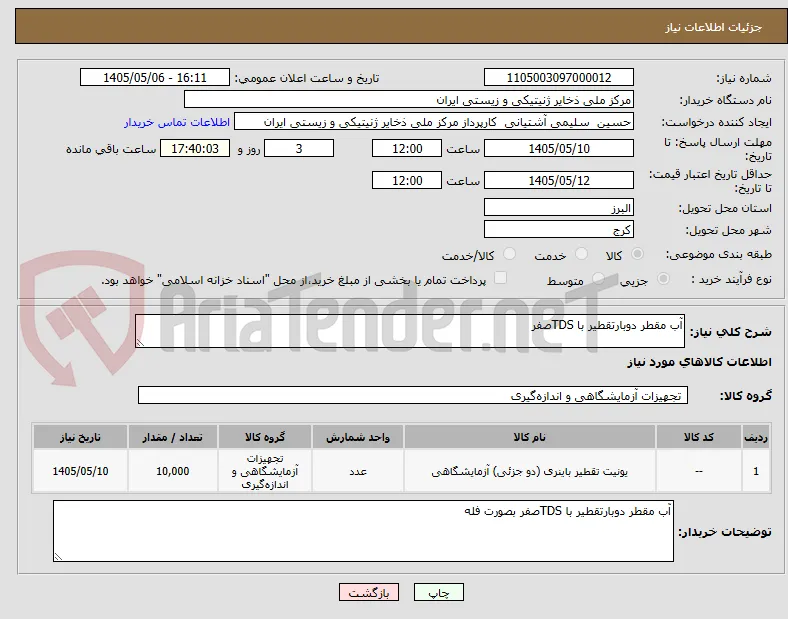Viewport: 788px width, 619px height.
Task: Click the announcement date field 1405/05/06 - 16:11
Action: pos(155,78)
